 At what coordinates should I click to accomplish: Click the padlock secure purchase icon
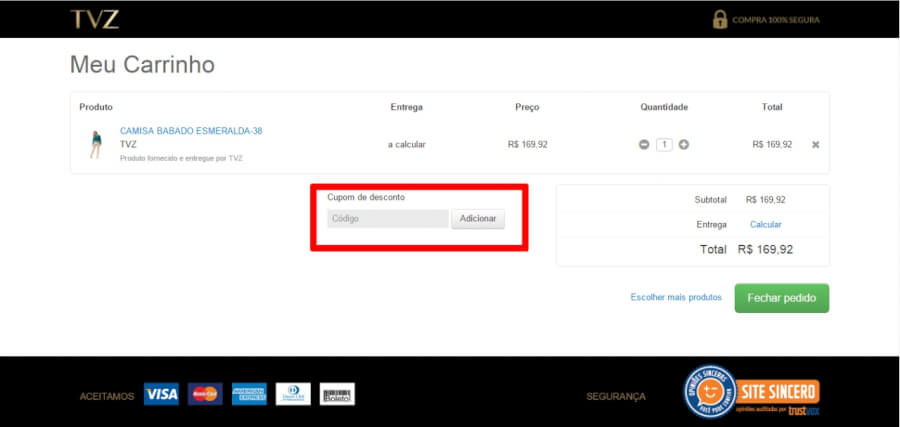[719, 19]
